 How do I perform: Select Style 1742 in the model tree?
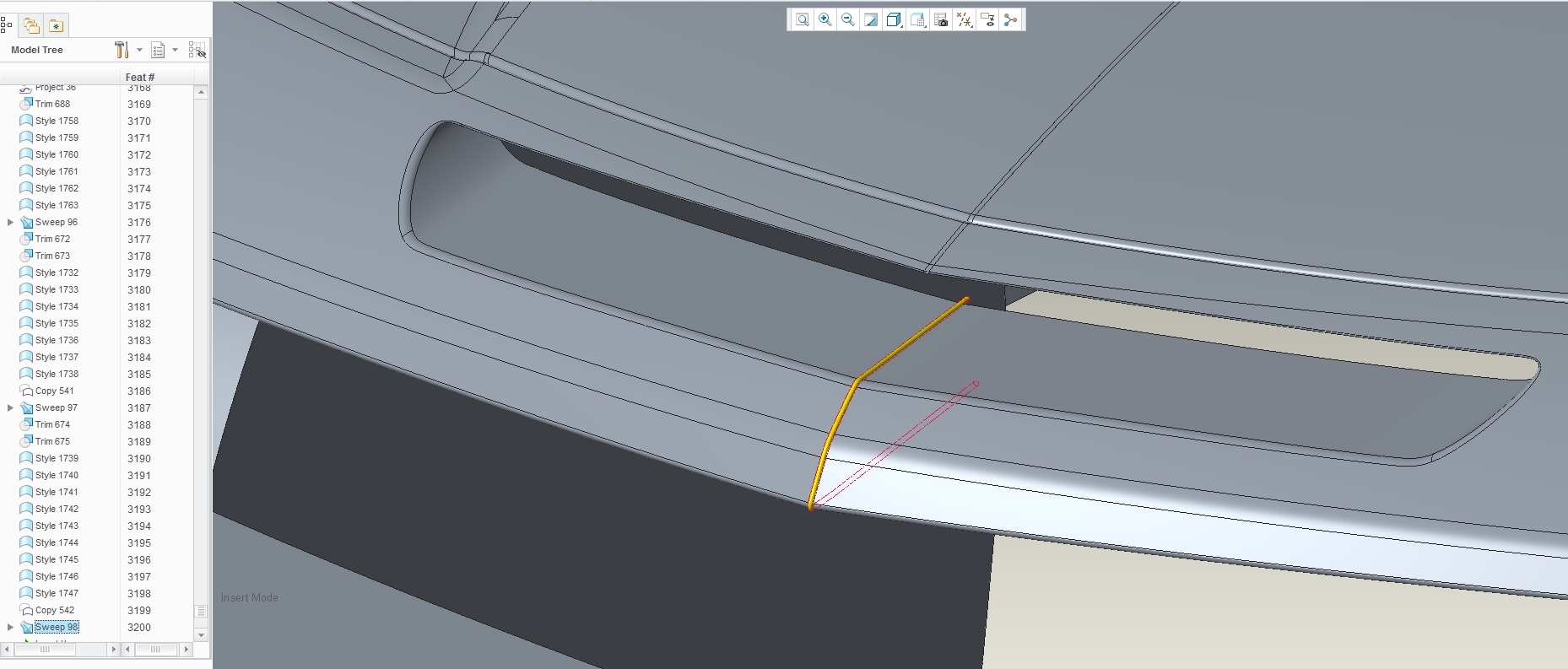coord(57,509)
